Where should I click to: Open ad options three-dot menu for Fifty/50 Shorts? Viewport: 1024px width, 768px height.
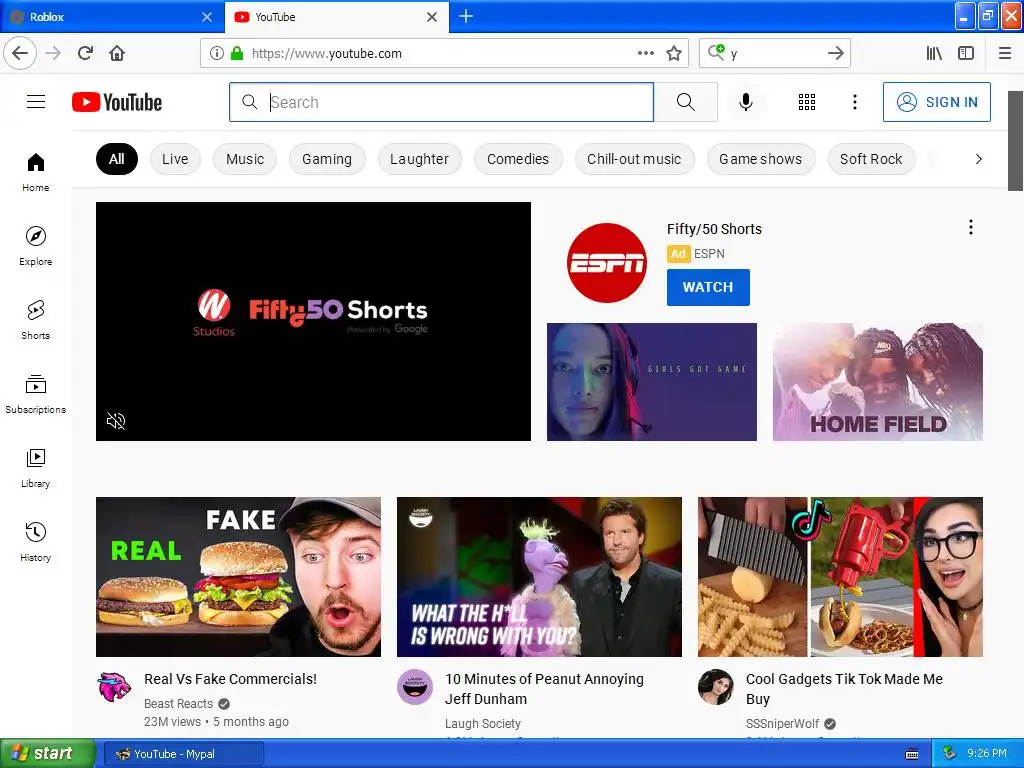point(970,227)
